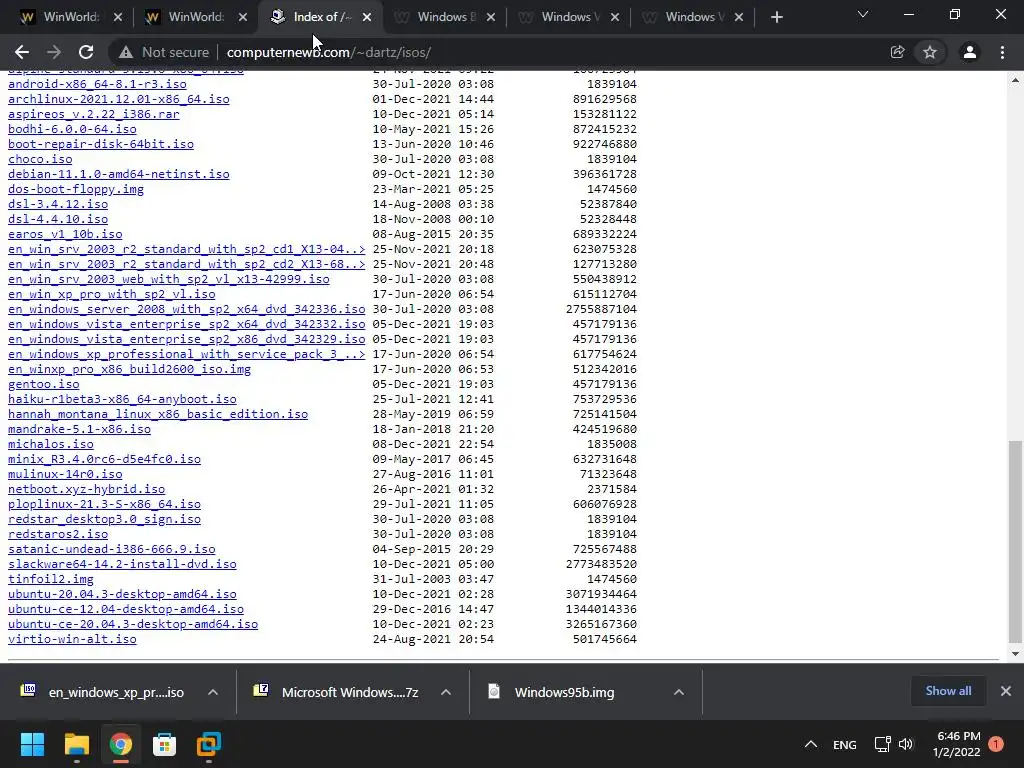
Task: Open android-x86_64-8.1-r3.iso link
Action: click(x=97, y=84)
